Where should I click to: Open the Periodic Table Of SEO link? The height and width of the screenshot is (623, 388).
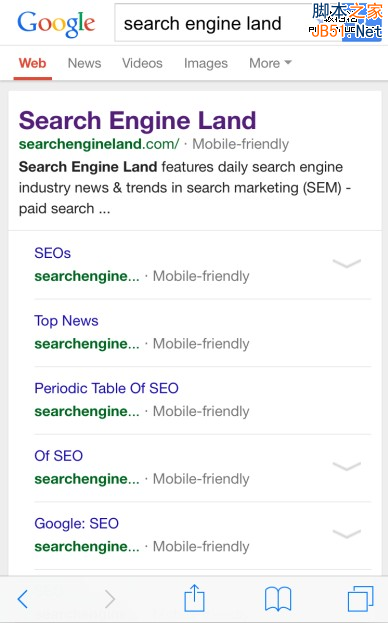pyautogui.click(x=106, y=388)
